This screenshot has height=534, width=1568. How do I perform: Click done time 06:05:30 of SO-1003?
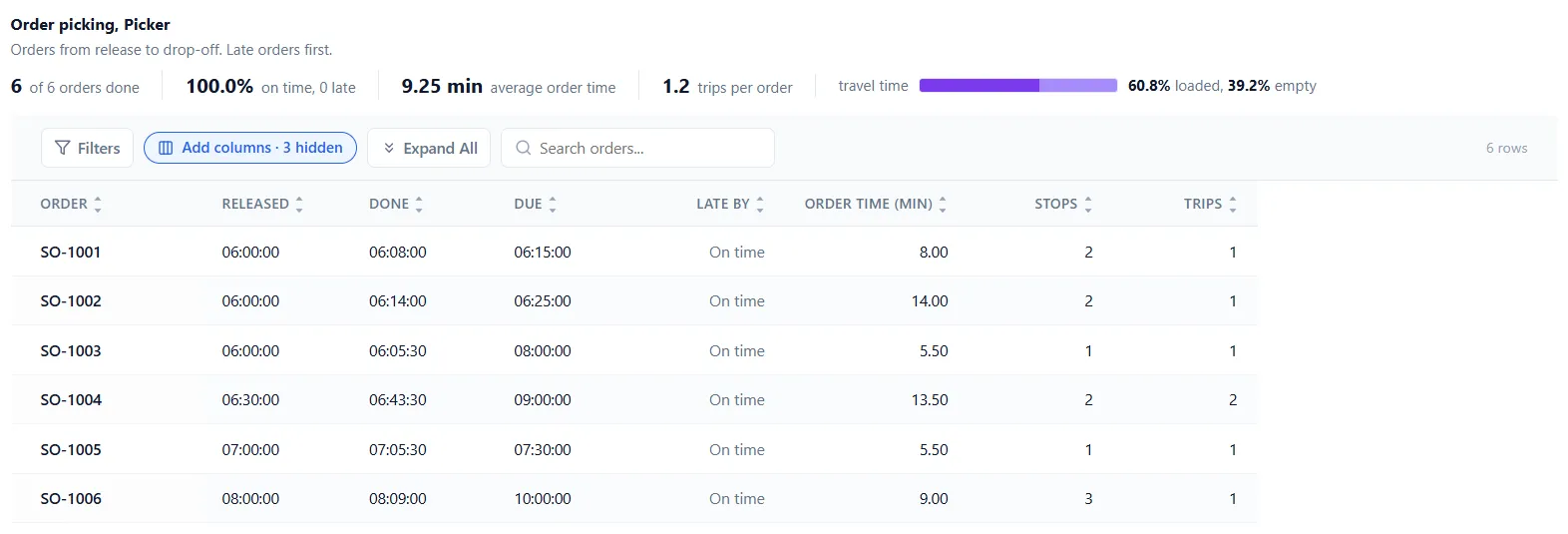pyautogui.click(x=398, y=350)
